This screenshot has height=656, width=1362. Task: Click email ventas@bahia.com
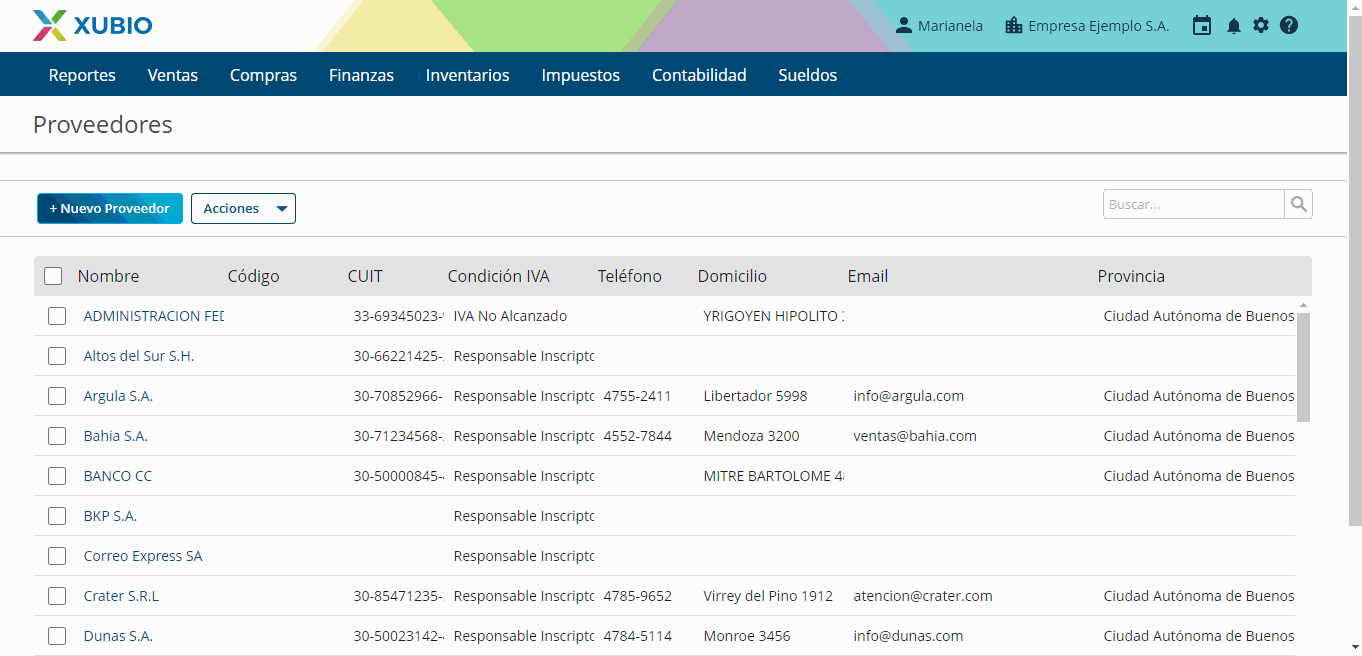915,436
